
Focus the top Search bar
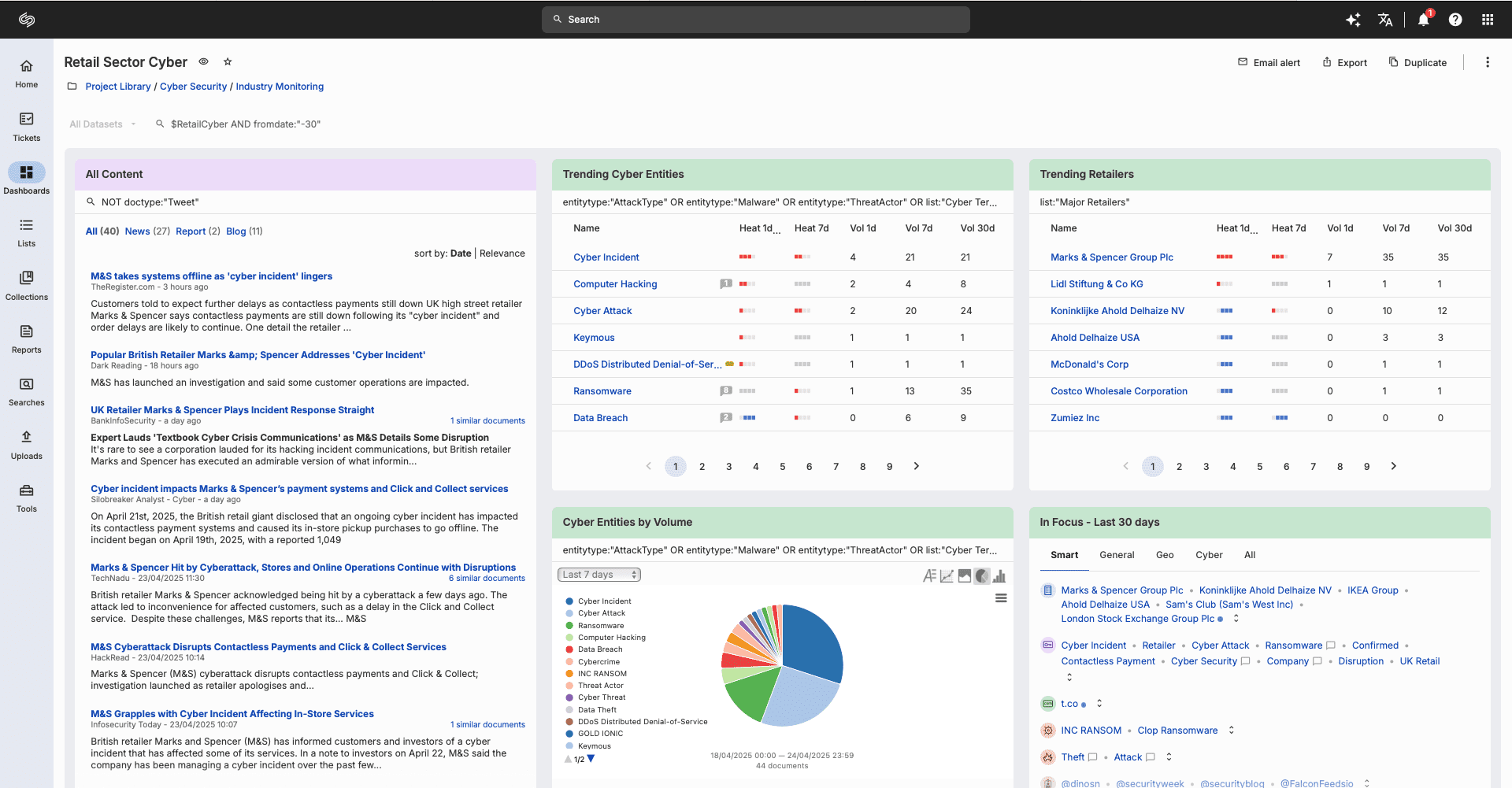(x=755, y=20)
